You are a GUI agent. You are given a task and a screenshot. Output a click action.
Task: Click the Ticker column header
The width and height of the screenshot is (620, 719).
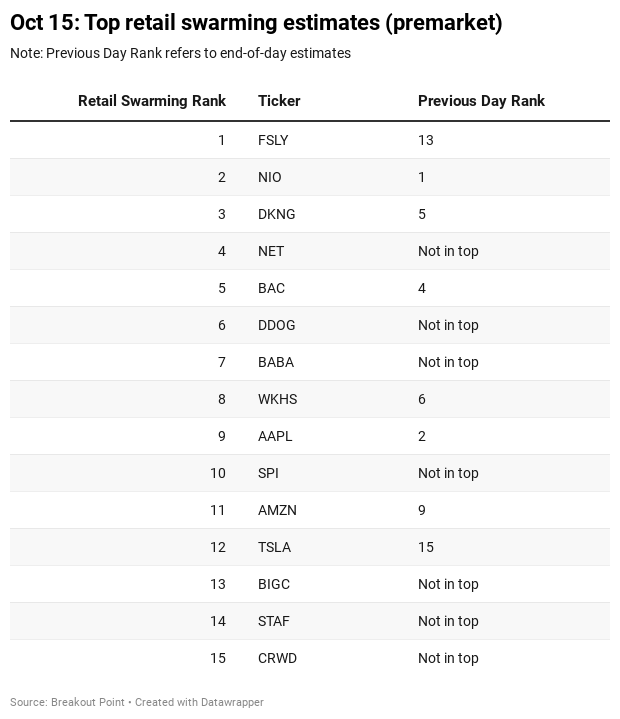click(x=279, y=101)
